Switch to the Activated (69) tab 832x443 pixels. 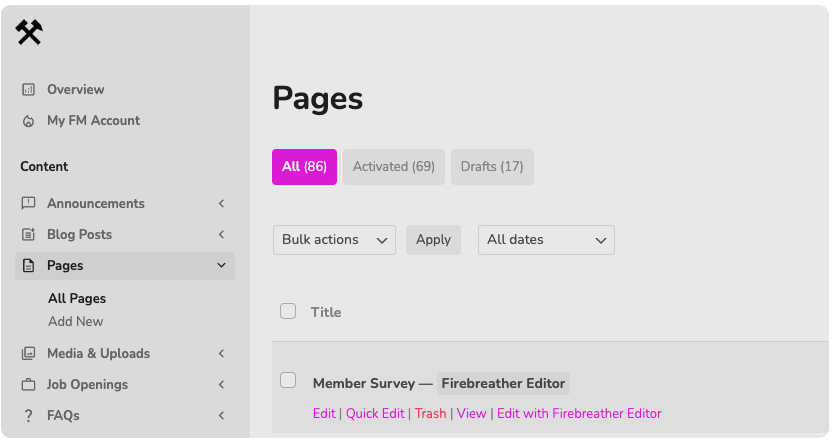coord(394,167)
